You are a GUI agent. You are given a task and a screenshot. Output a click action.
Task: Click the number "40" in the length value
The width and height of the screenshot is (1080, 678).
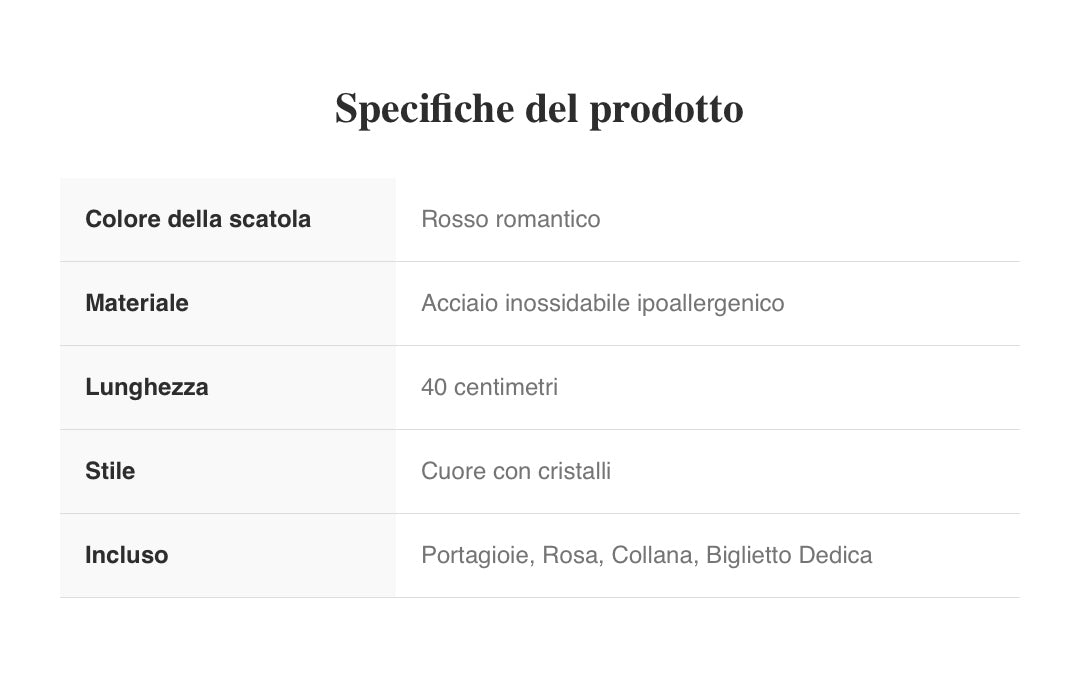(434, 387)
